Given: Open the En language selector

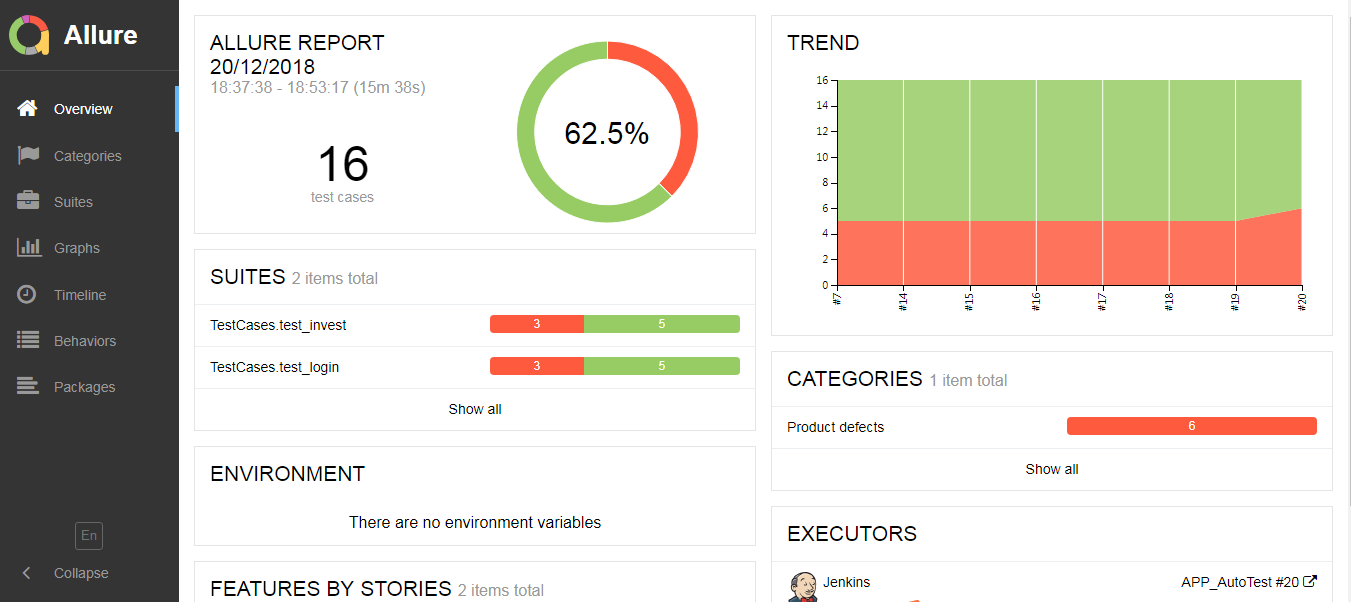Looking at the screenshot, I should (89, 536).
